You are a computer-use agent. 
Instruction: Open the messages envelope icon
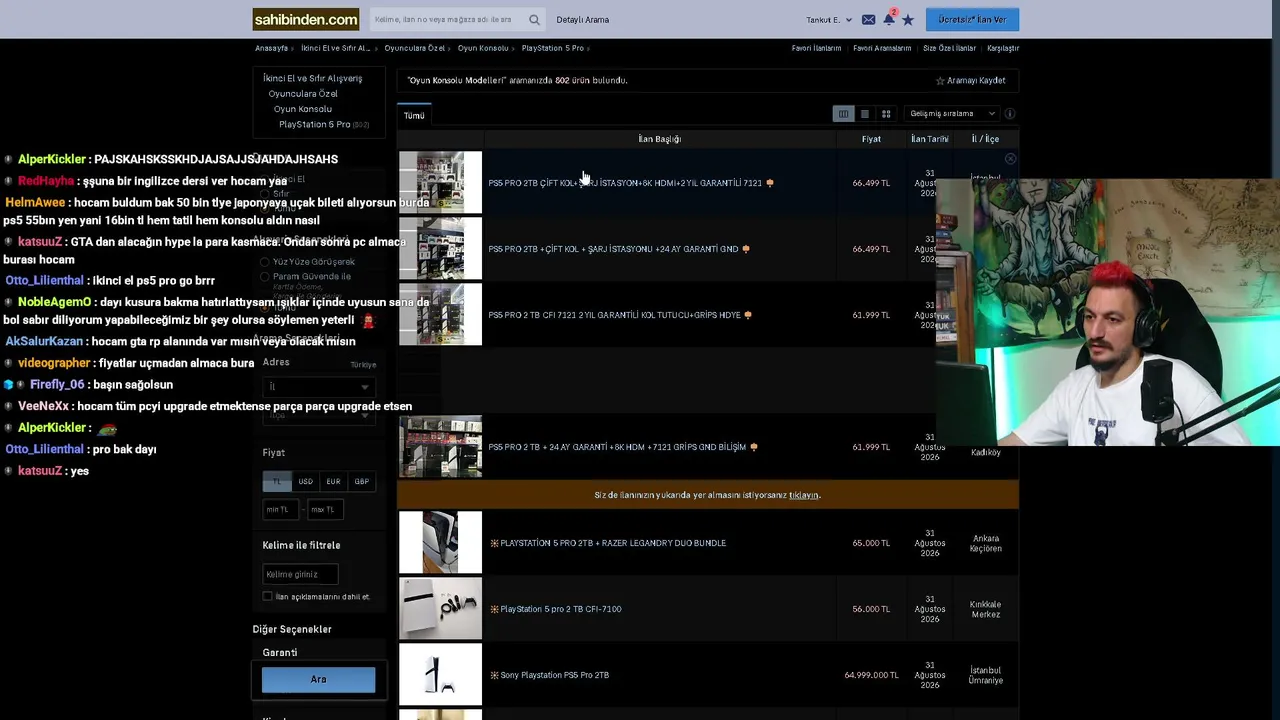click(x=868, y=19)
